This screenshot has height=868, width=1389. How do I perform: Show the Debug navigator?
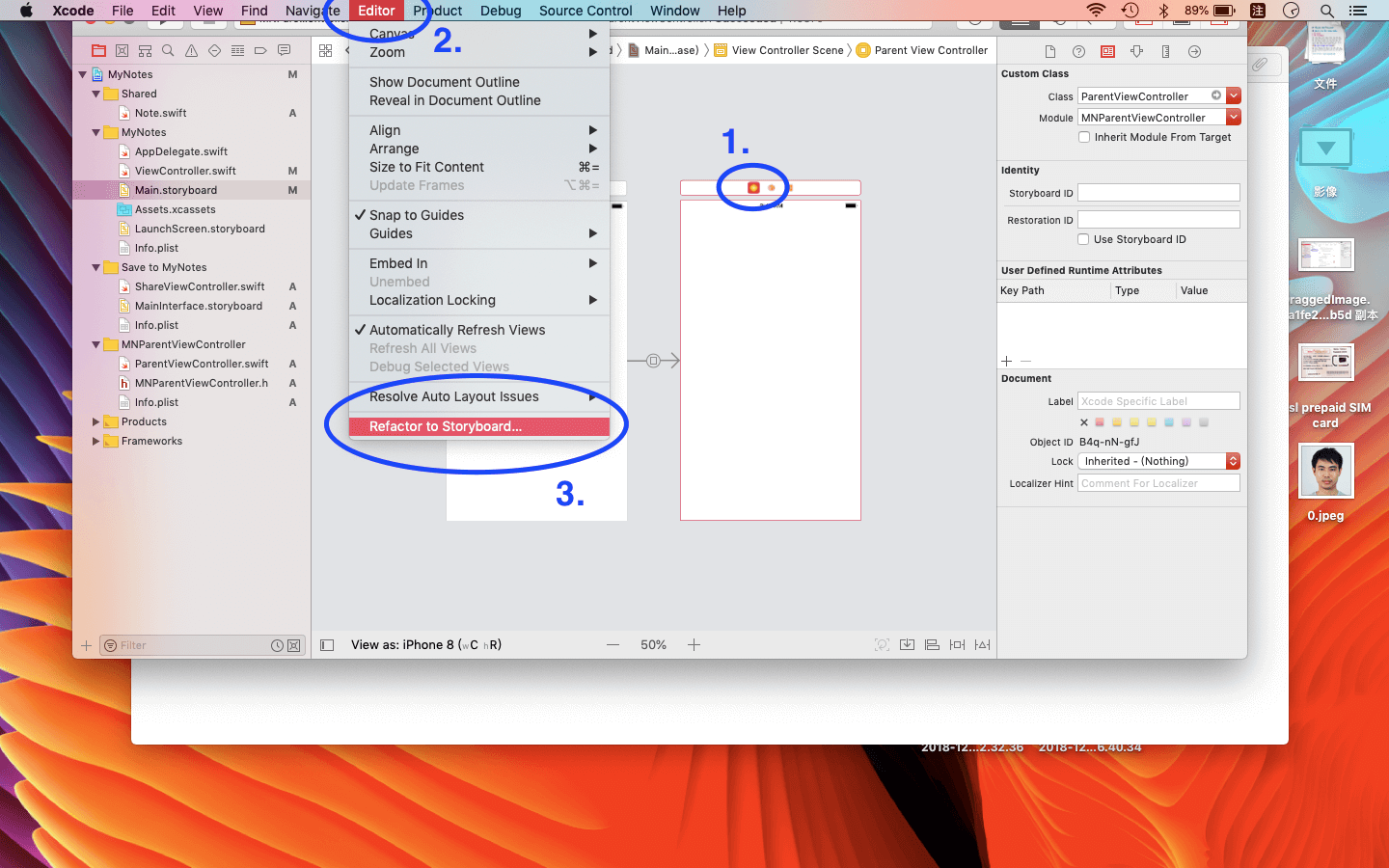pos(237,50)
